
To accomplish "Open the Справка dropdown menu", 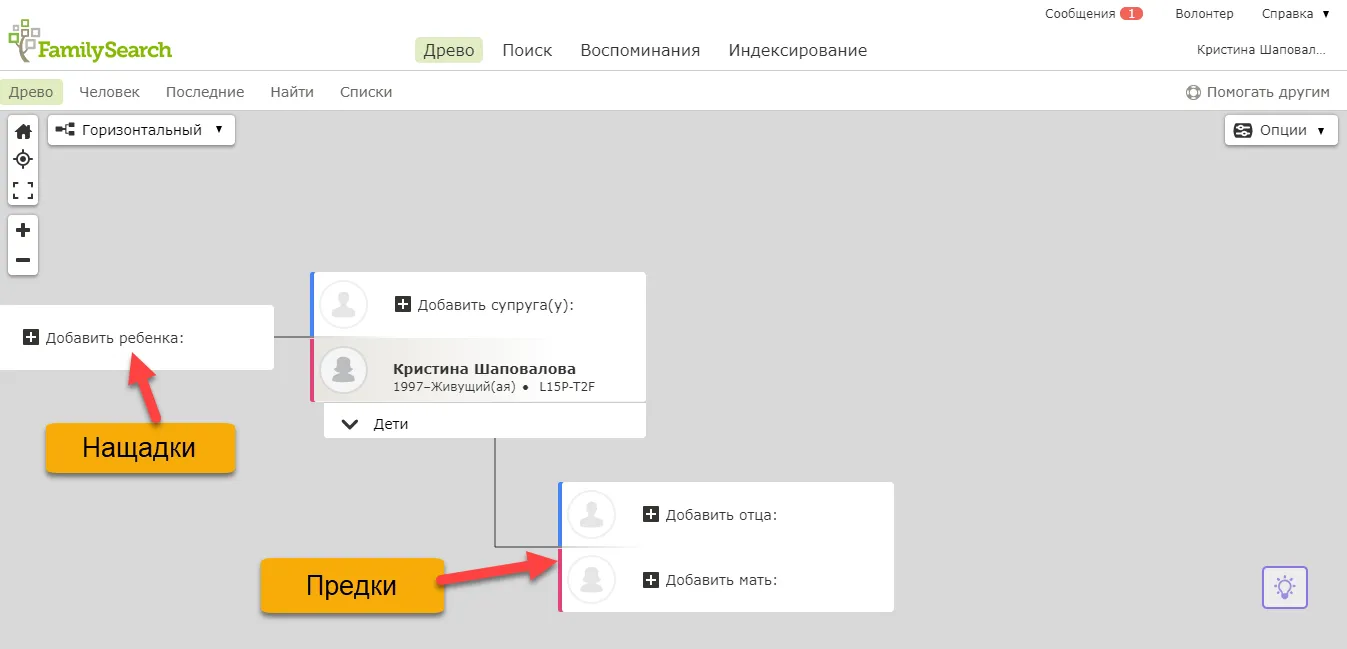I will pos(1295,14).
